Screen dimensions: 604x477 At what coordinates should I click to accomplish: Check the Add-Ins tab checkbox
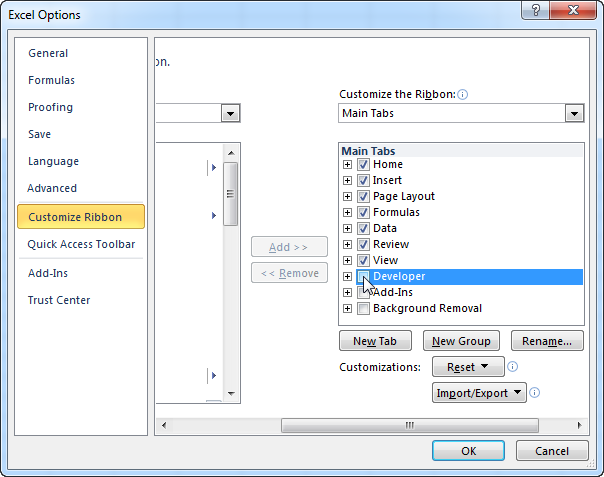(x=363, y=292)
